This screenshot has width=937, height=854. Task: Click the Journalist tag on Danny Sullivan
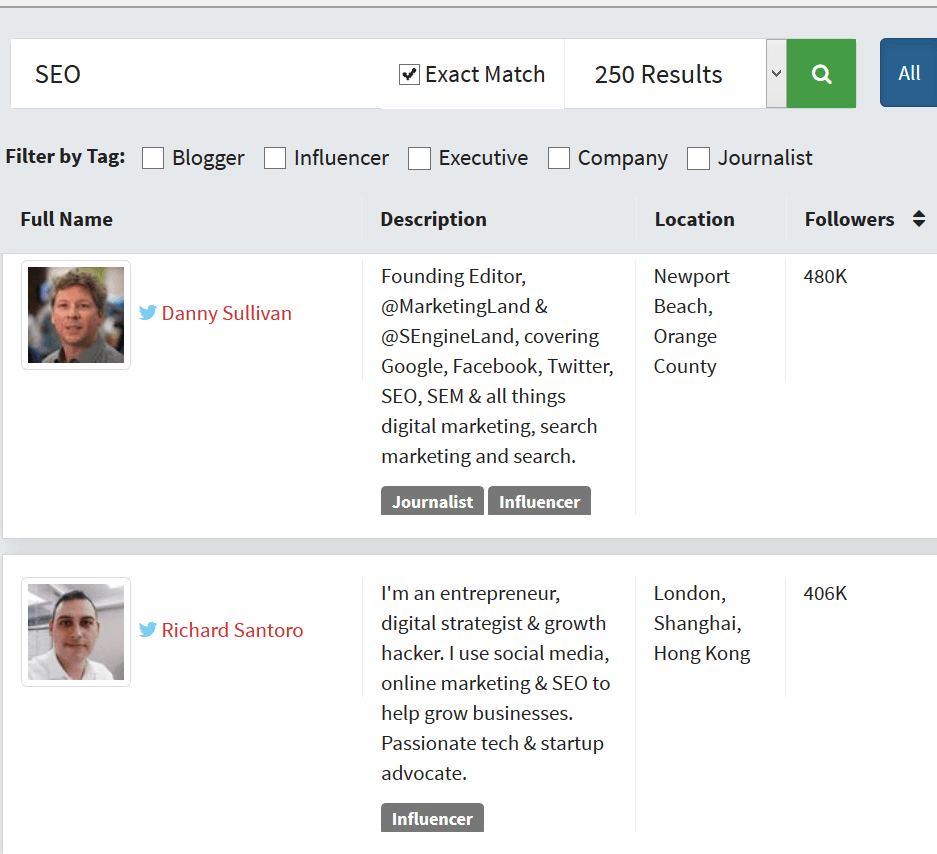click(x=432, y=501)
